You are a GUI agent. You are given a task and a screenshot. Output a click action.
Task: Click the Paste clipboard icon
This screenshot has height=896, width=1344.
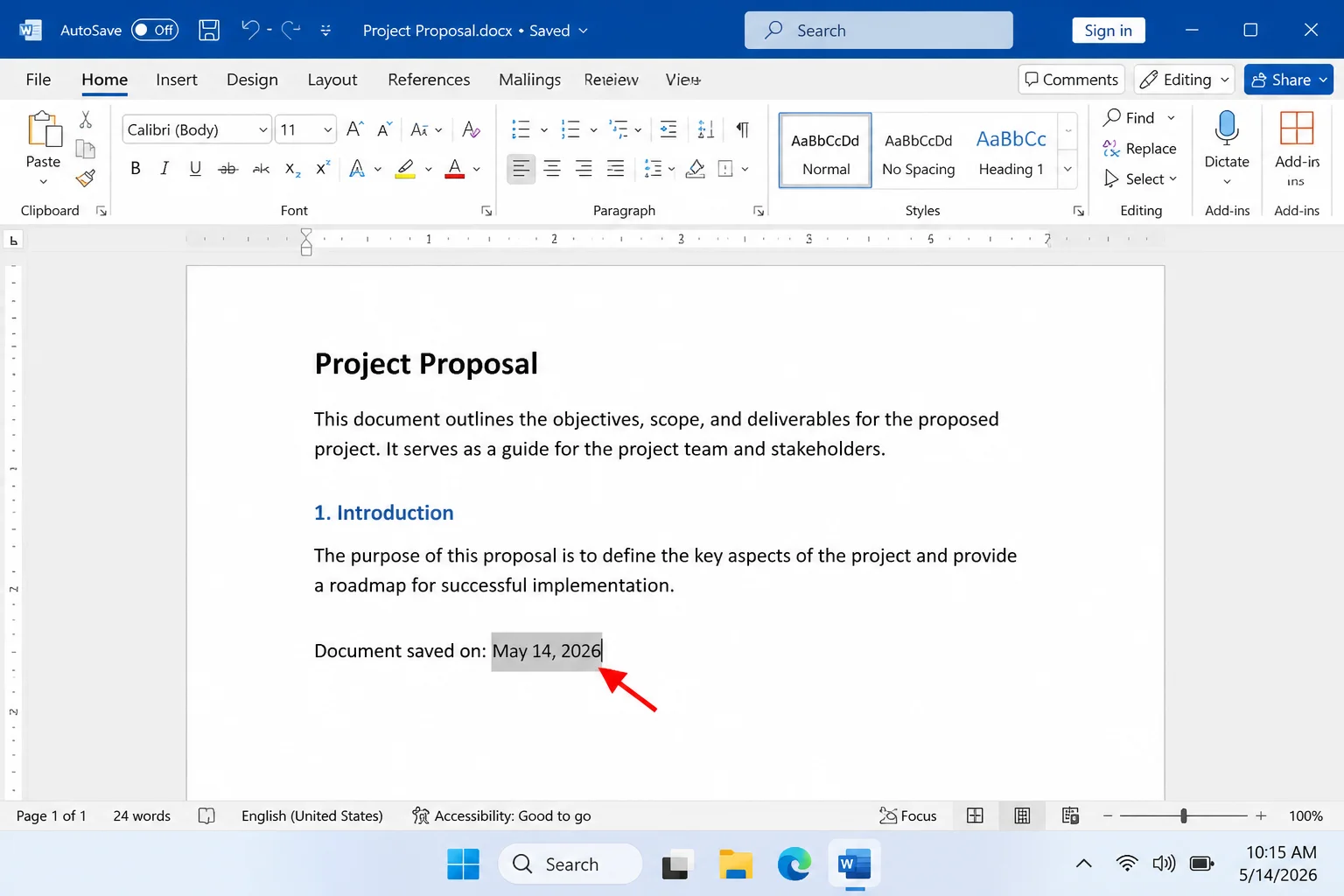click(x=44, y=129)
